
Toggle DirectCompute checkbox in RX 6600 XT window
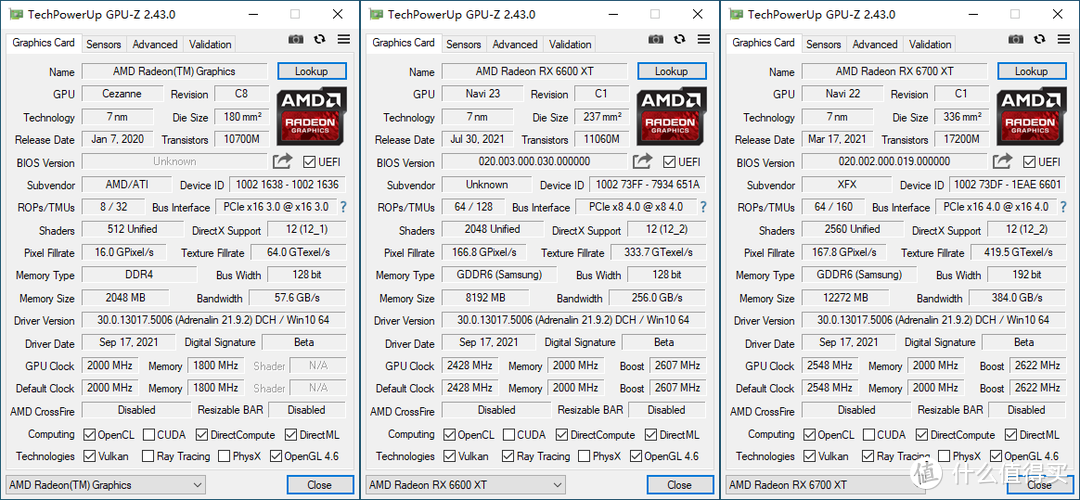pos(561,435)
